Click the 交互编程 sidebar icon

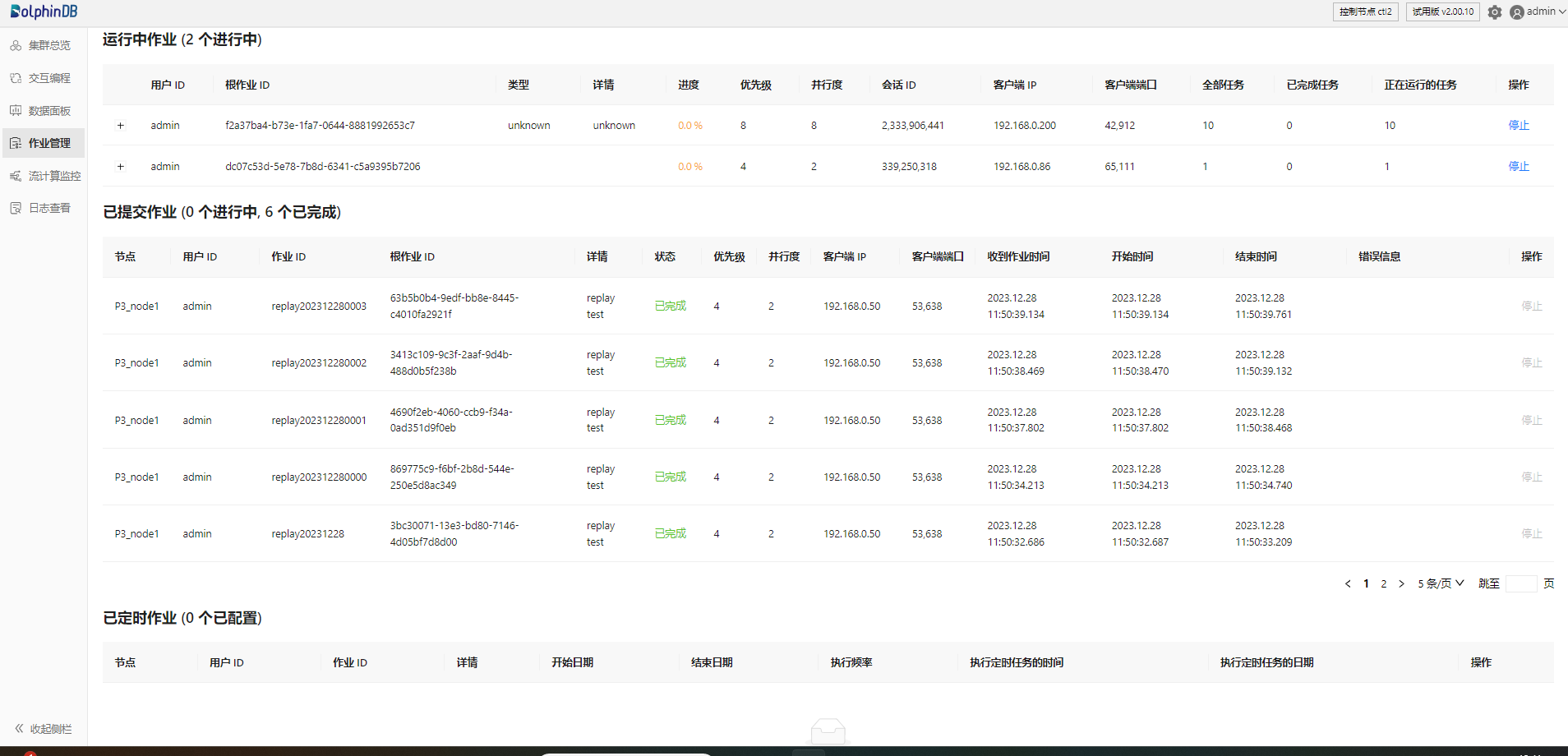16,78
